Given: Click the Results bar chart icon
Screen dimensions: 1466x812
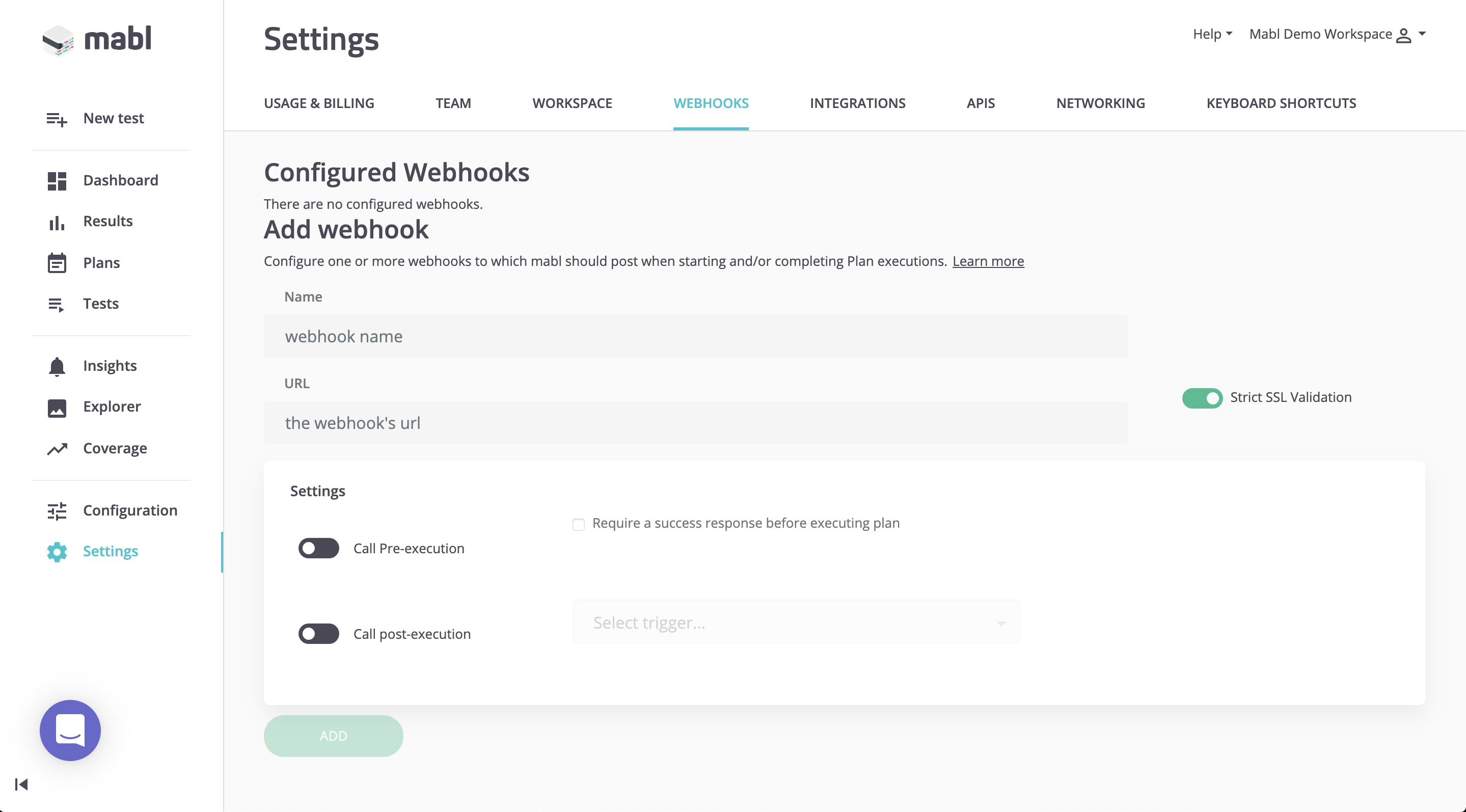Looking at the screenshot, I should pyautogui.click(x=57, y=222).
